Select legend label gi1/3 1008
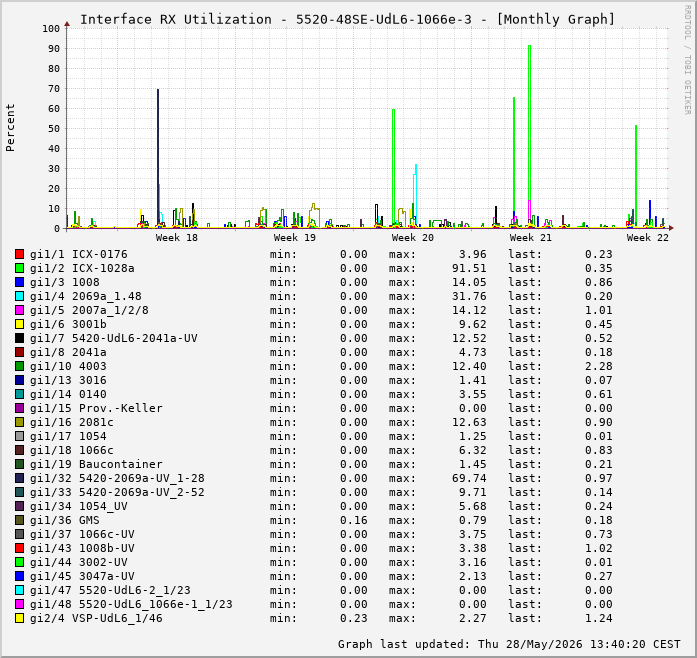The image size is (697, 658). point(65,282)
